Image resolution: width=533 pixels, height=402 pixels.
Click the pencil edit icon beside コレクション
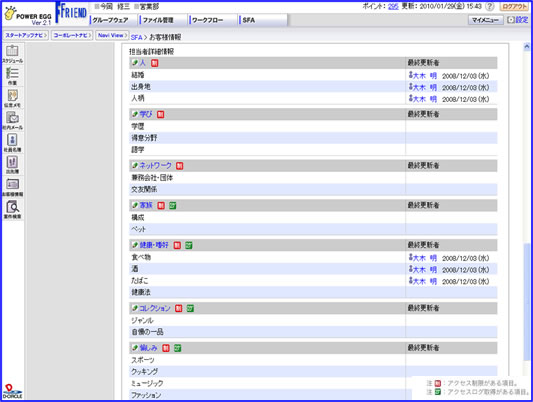click(135, 308)
